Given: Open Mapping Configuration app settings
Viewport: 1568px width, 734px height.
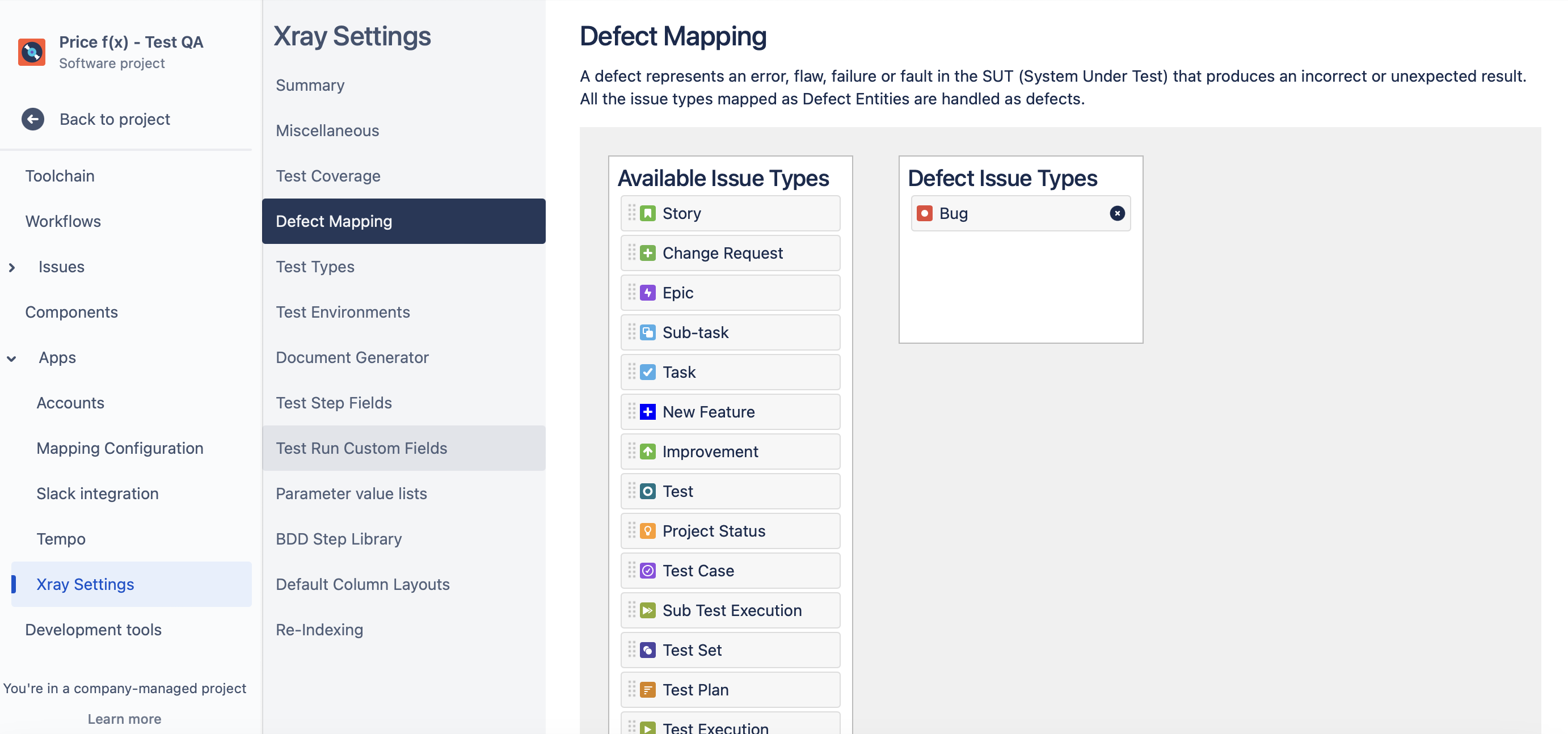Looking at the screenshot, I should point(120,449).
